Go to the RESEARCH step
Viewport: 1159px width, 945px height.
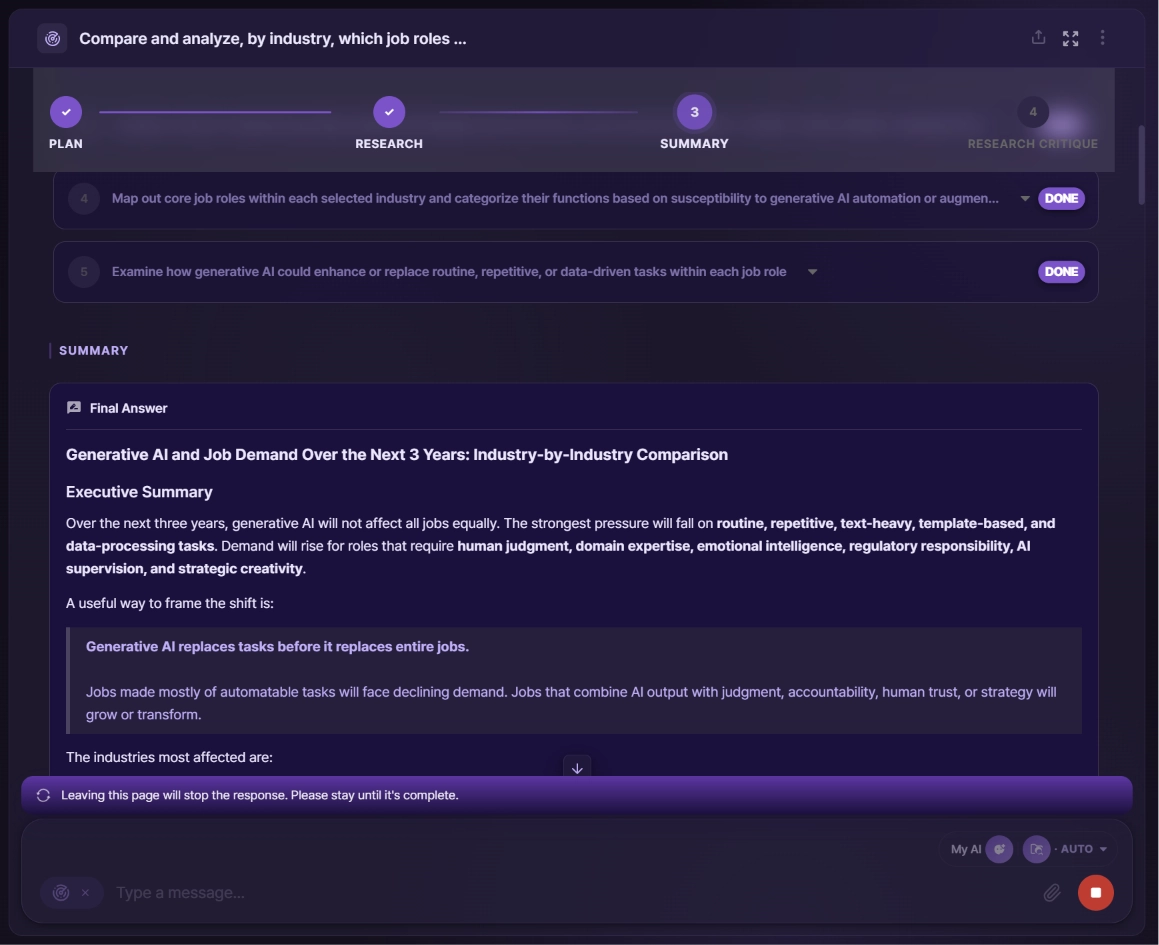[389, 112]
